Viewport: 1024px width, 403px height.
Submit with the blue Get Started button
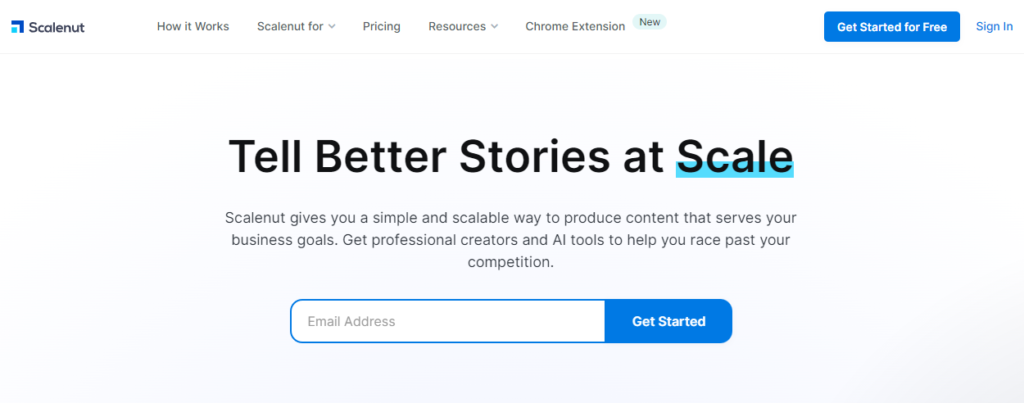[x=668, y=321]
